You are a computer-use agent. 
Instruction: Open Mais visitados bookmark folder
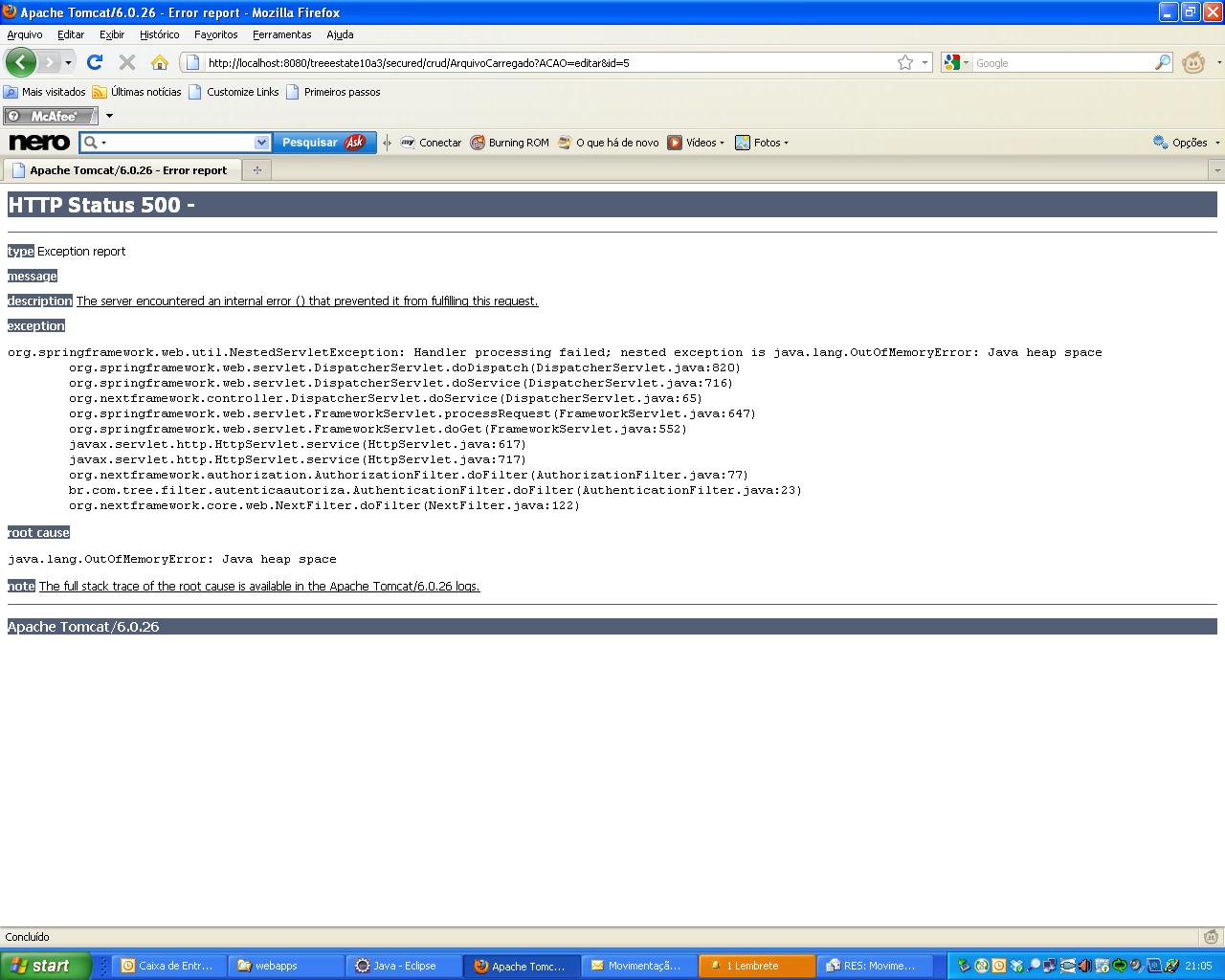click(45, 92)
